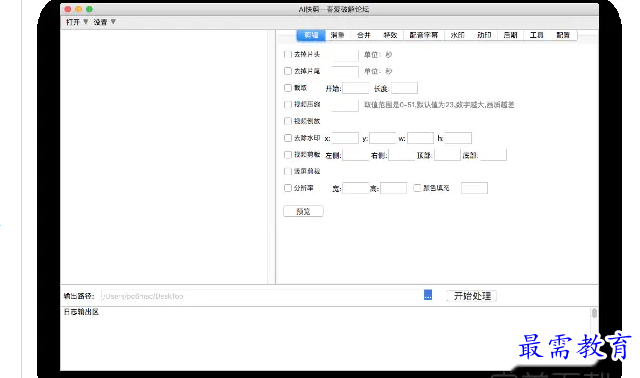Screen dimensions: 640x378
Task: Enable the 去掉片尾 checkbox
Action: pos(288,71)
